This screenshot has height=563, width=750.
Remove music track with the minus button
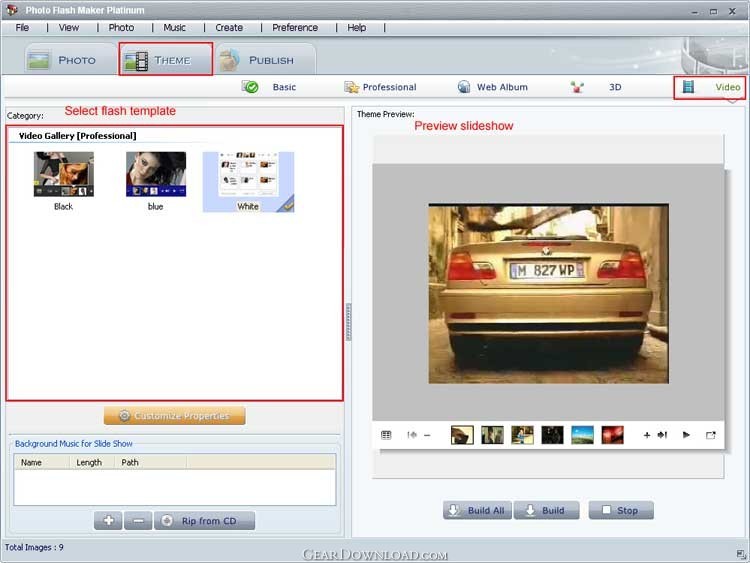pos(138,521)
